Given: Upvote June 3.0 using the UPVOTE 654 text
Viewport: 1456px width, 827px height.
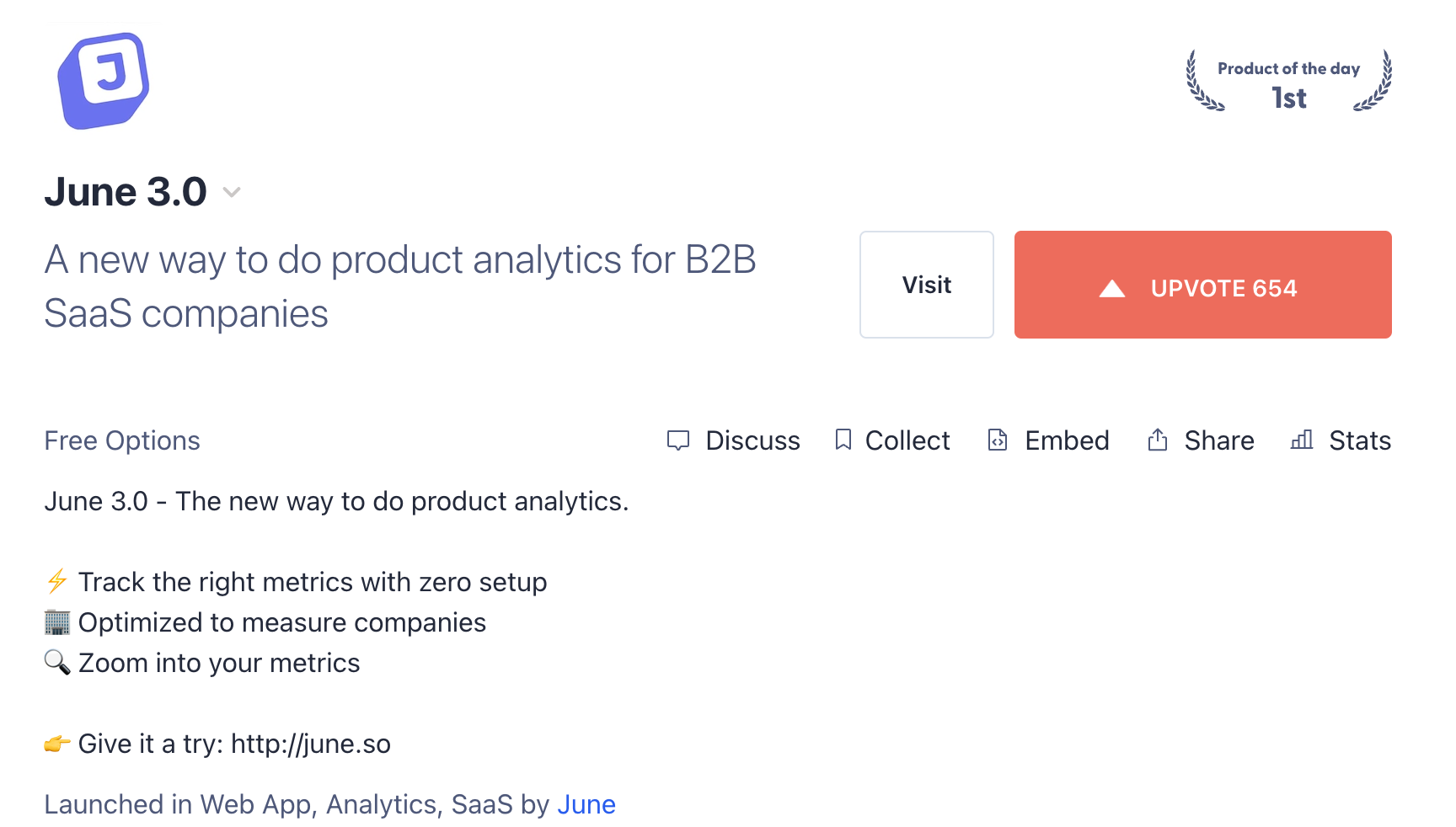Looking at the screenshot, I should pyautogui.click(x=1223, y=289).
